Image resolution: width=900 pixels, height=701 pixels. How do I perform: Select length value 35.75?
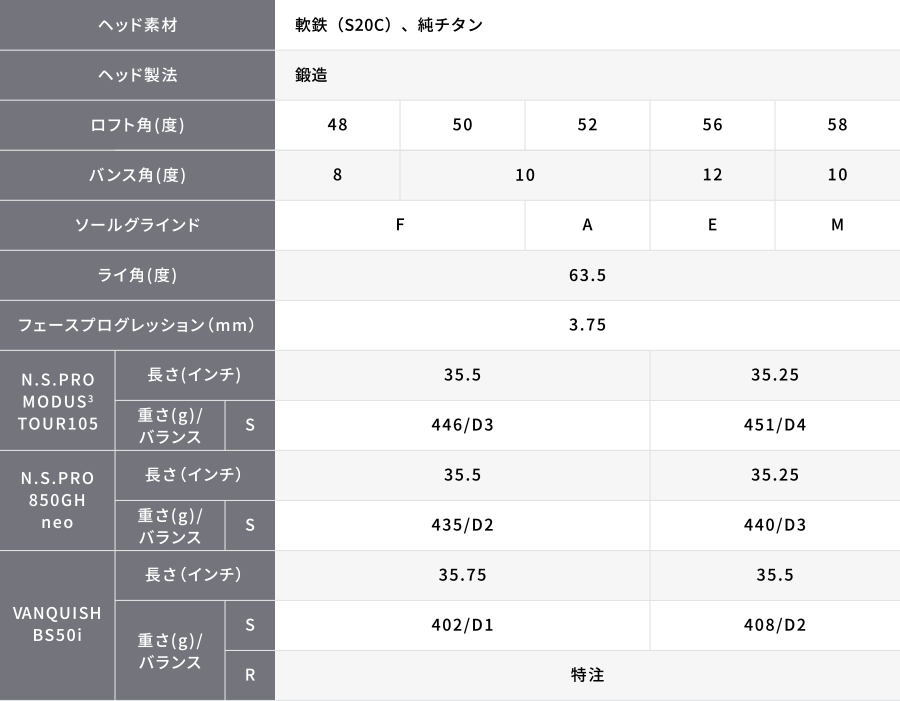463,575
